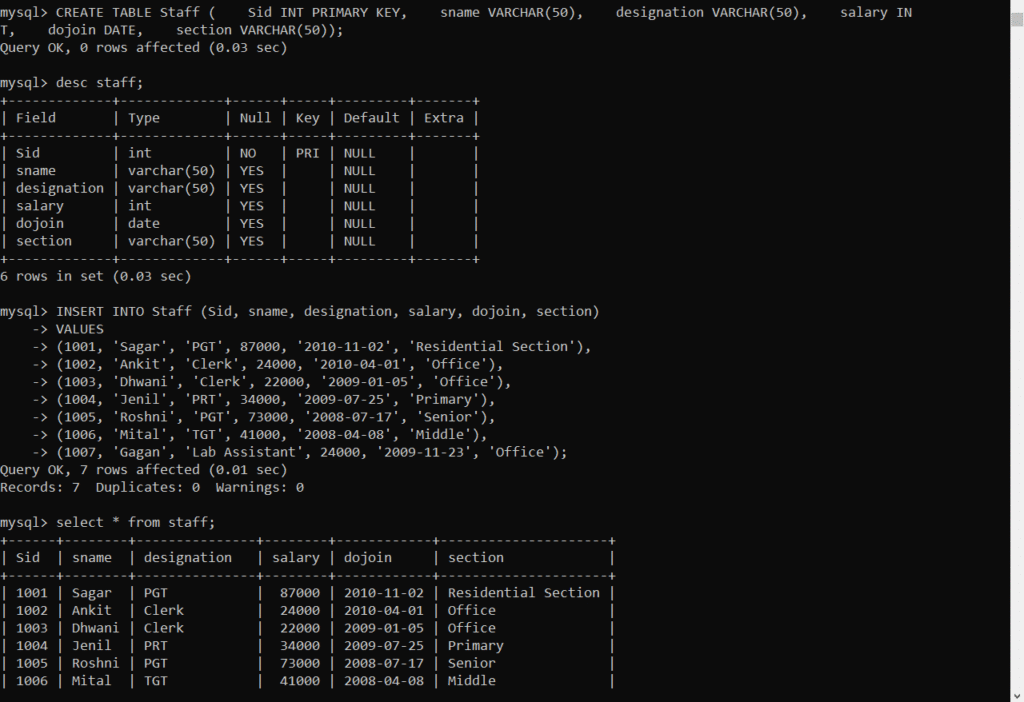
Task: Click the 2008-04-08 date in result table
Action: (x=384, y=681)
